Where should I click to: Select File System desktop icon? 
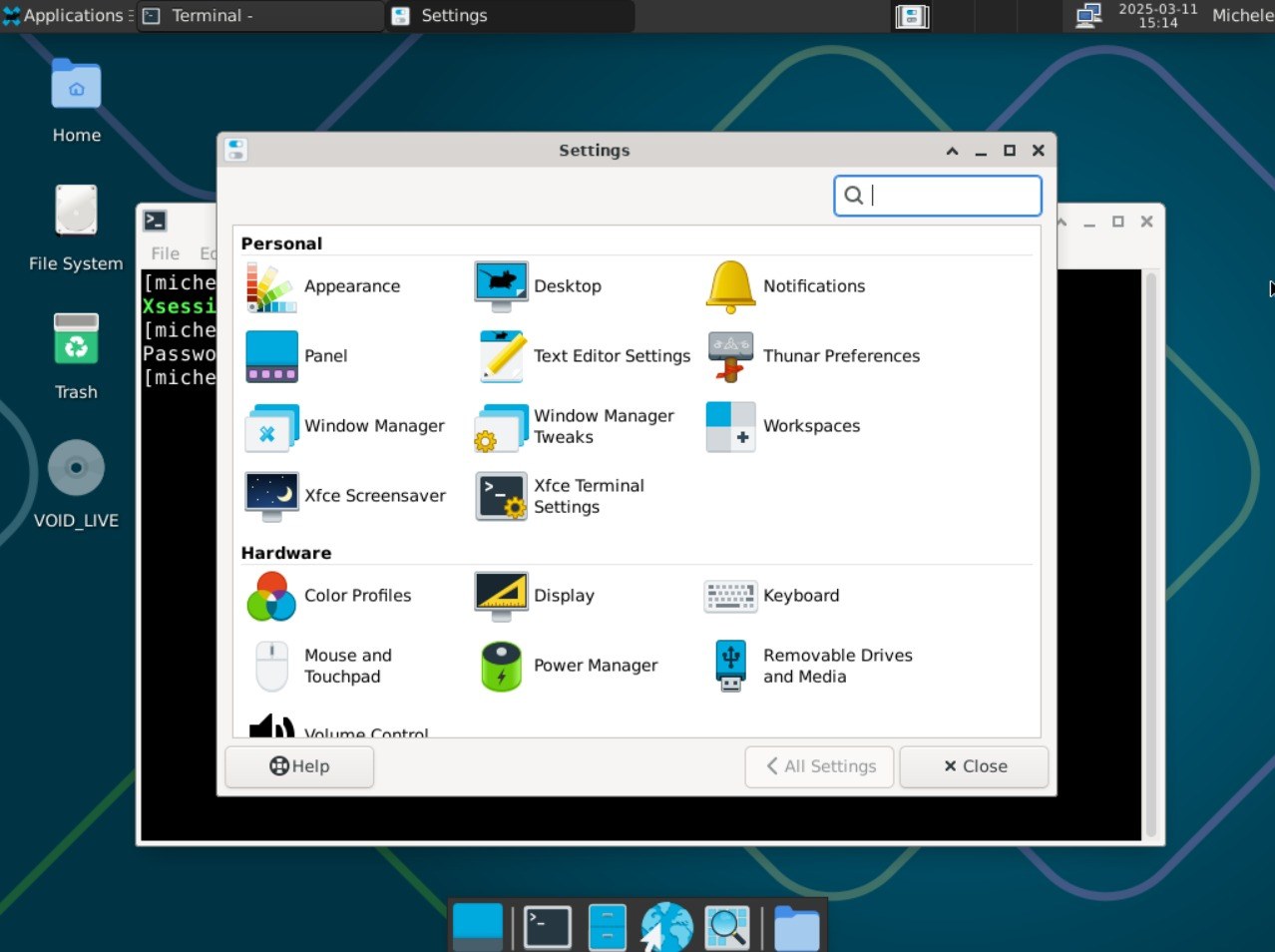point(77,229)
